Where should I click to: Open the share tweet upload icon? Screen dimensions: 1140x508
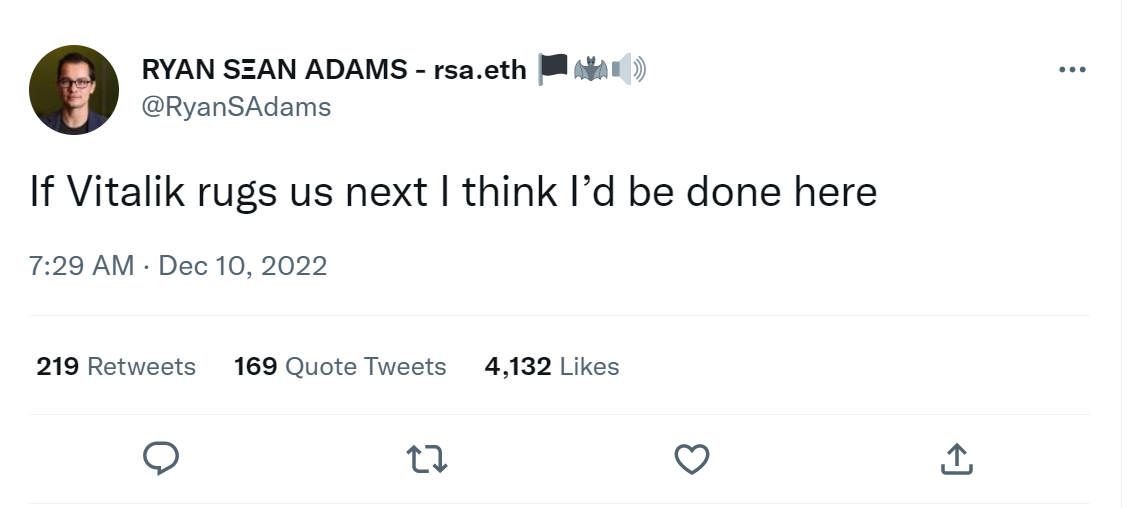(957, 459)
